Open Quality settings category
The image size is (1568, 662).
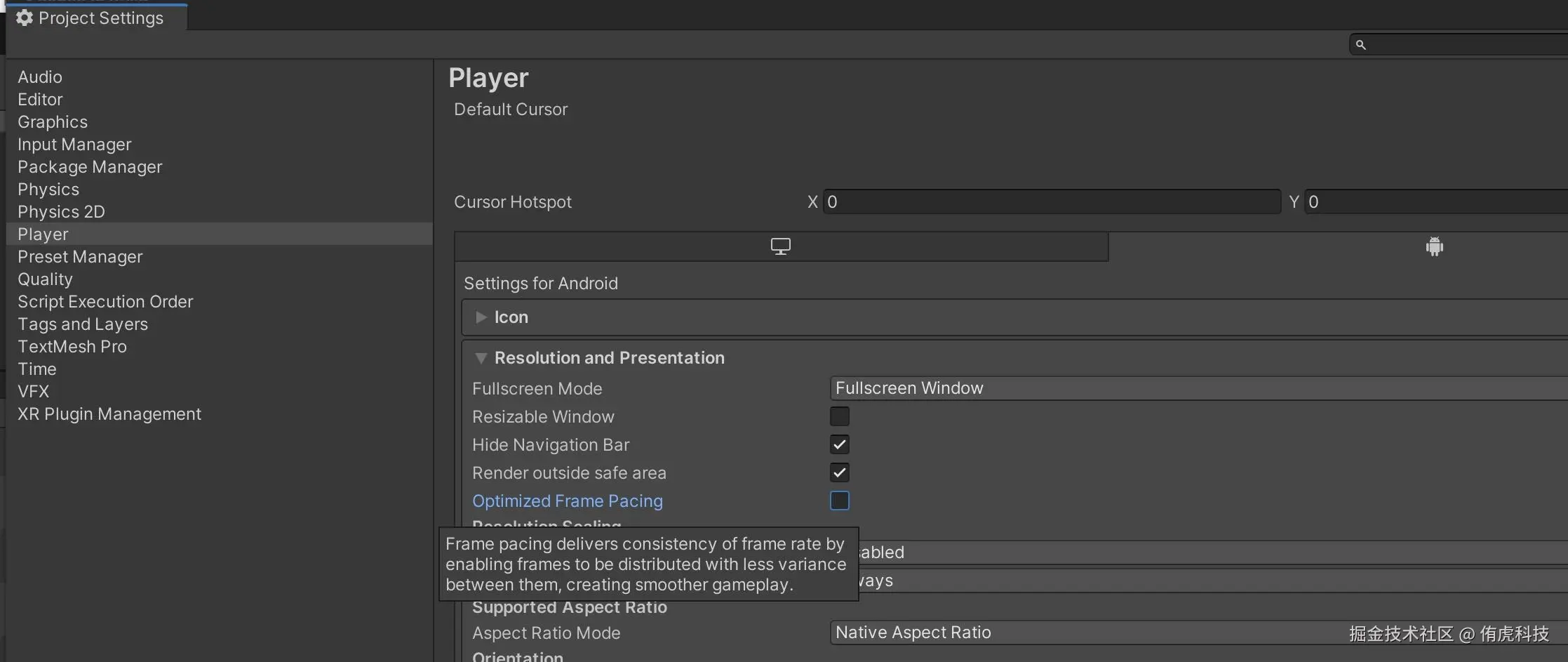click(x=45, y=279)
